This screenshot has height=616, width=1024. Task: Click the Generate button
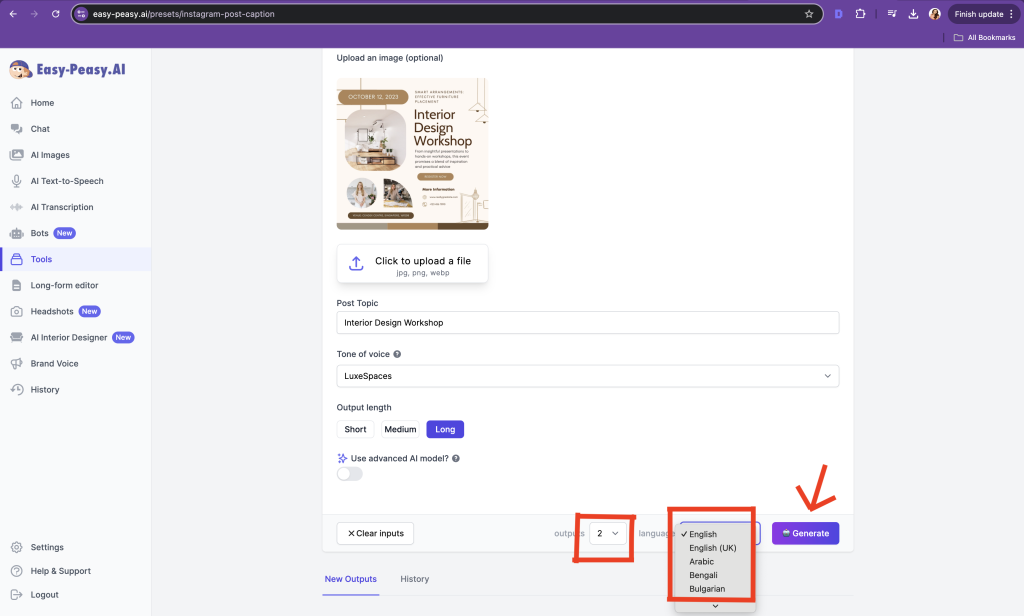[x=805, y=533]
